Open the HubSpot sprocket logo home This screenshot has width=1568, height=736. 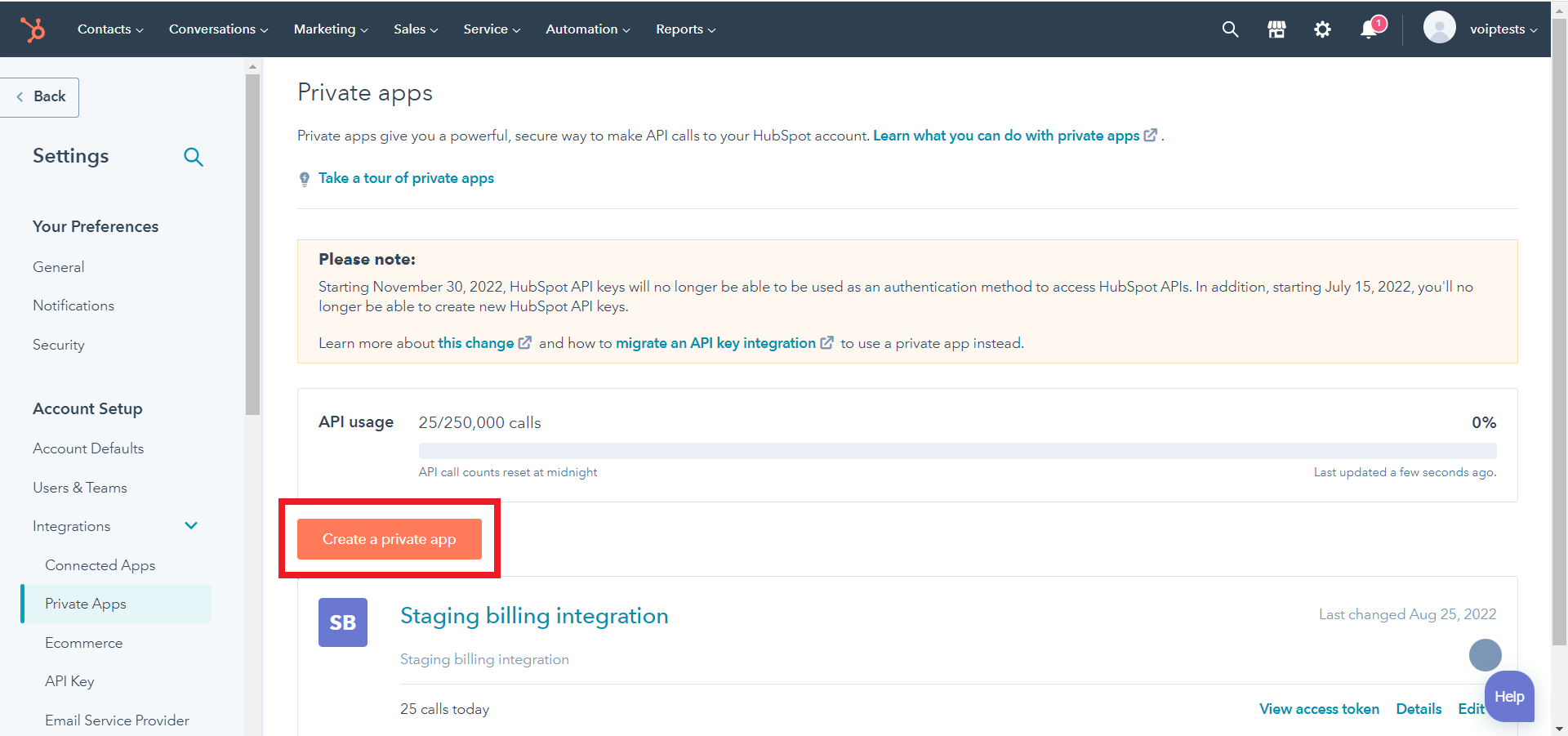(33, 29)
